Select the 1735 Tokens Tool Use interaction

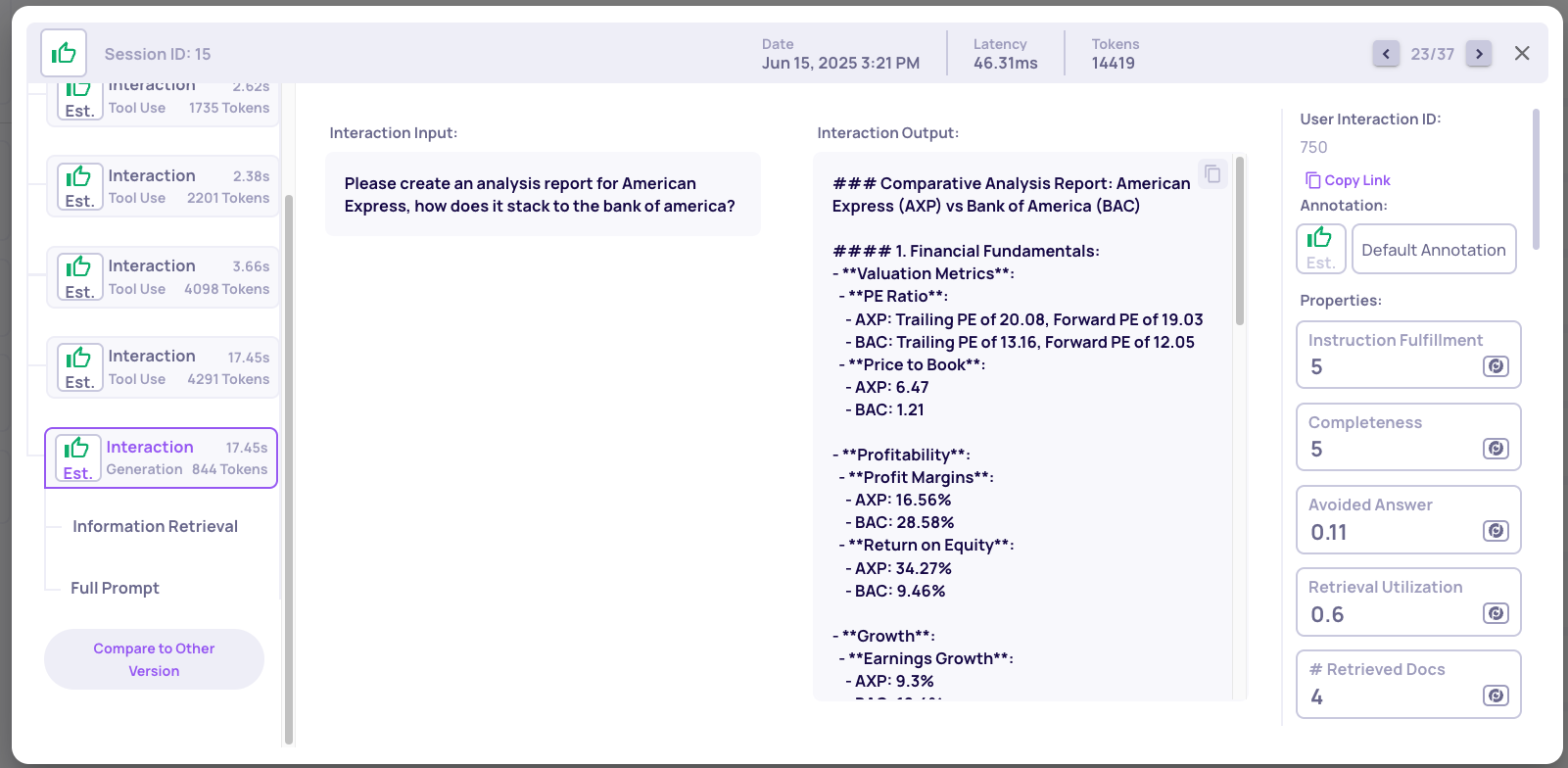(x=163, y=104)
